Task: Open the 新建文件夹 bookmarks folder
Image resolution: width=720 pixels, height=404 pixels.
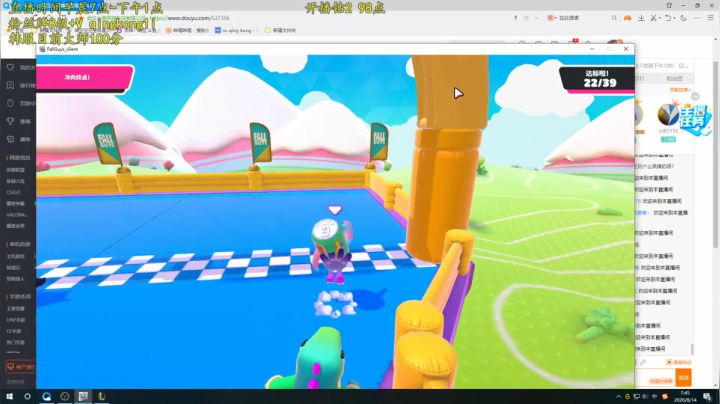Action: pos(280,30)
